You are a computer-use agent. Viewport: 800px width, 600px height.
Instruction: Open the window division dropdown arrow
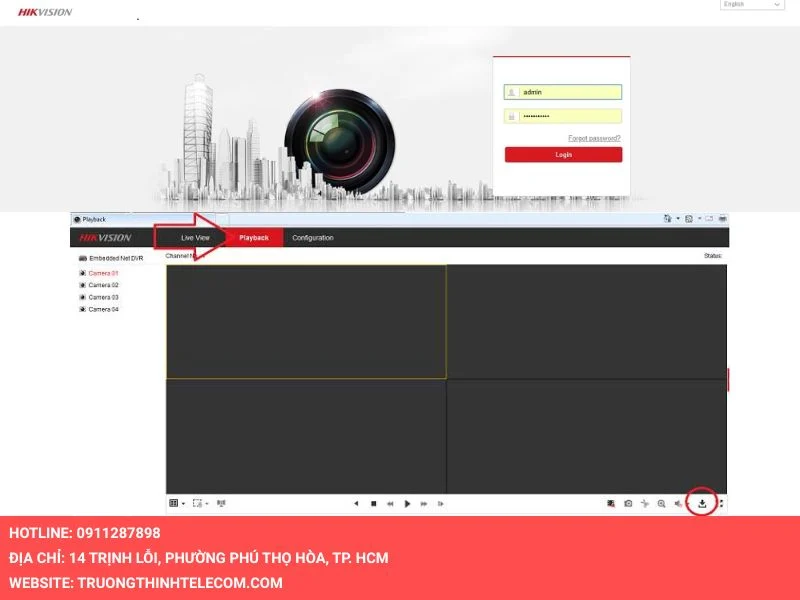183,504
